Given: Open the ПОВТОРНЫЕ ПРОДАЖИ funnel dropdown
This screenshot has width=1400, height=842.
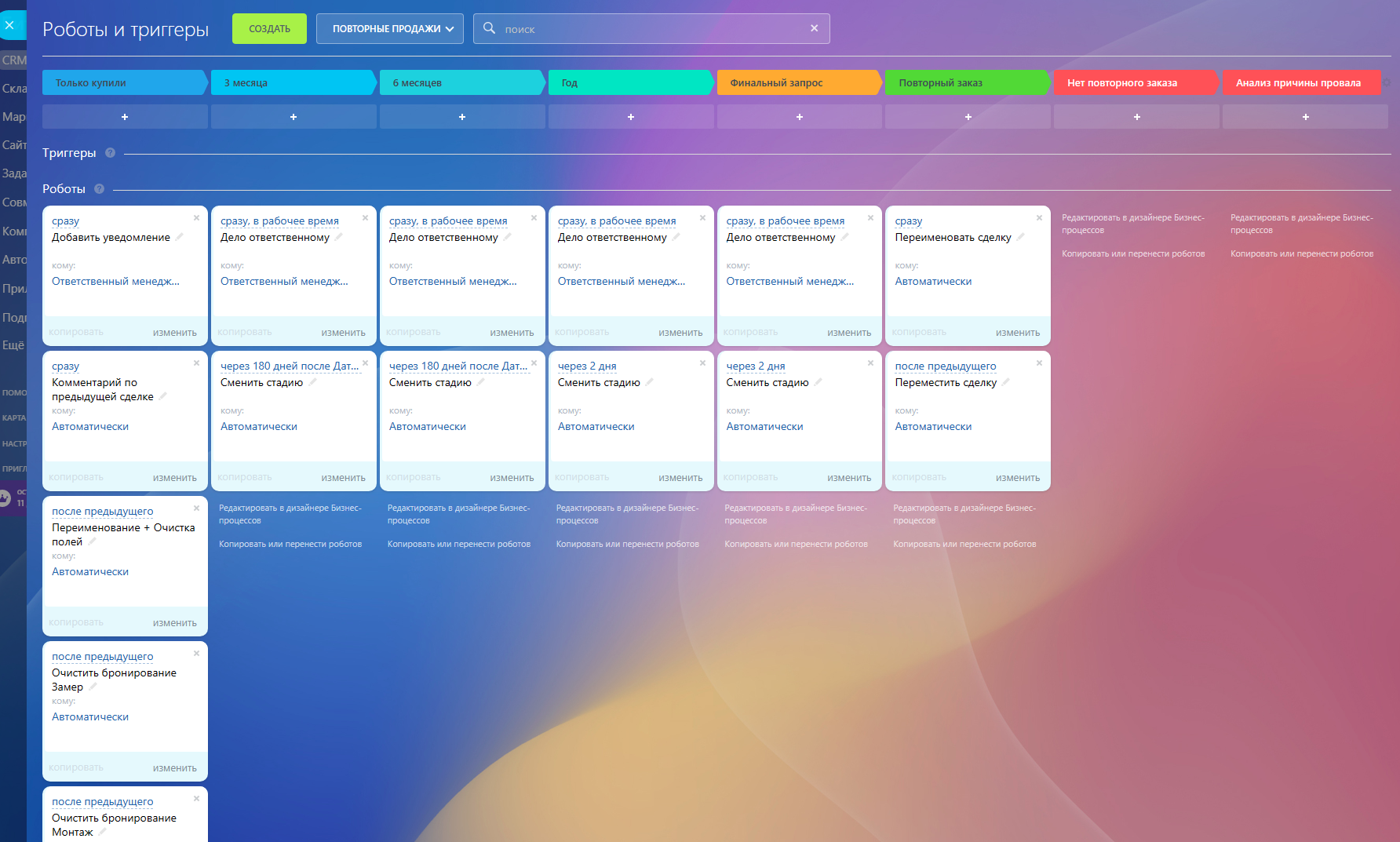Looking at the screenshot, I should (389, 28).
